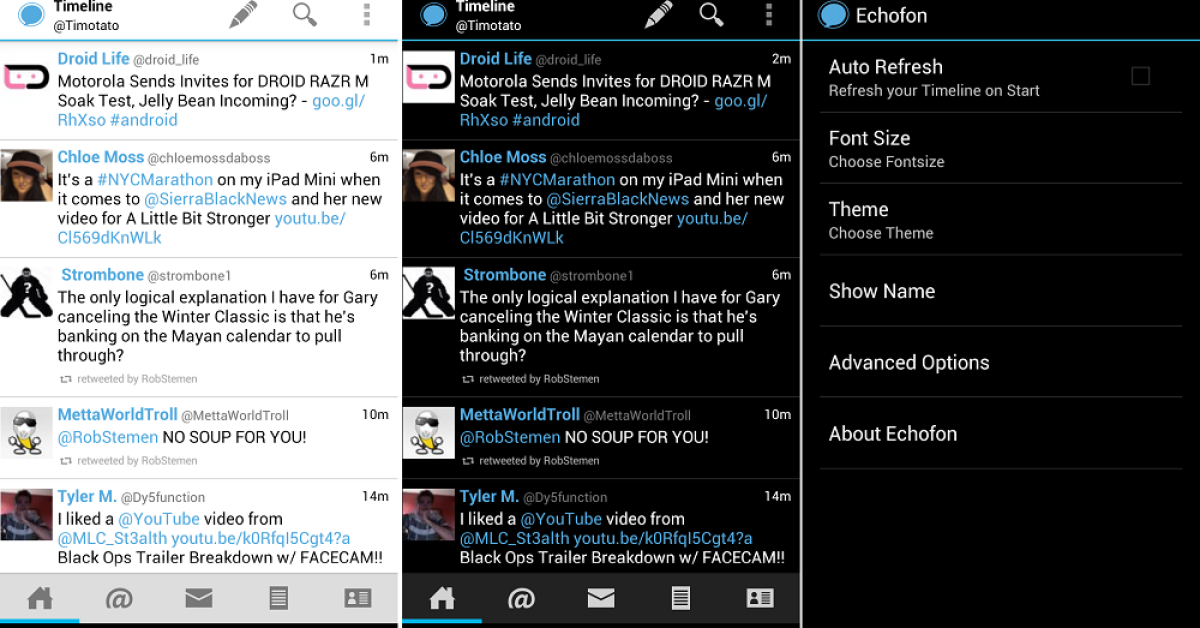This screenshot has height=628, width=1200.
Task: Click Tyler M. name in light theme
Action: [87, 496]
